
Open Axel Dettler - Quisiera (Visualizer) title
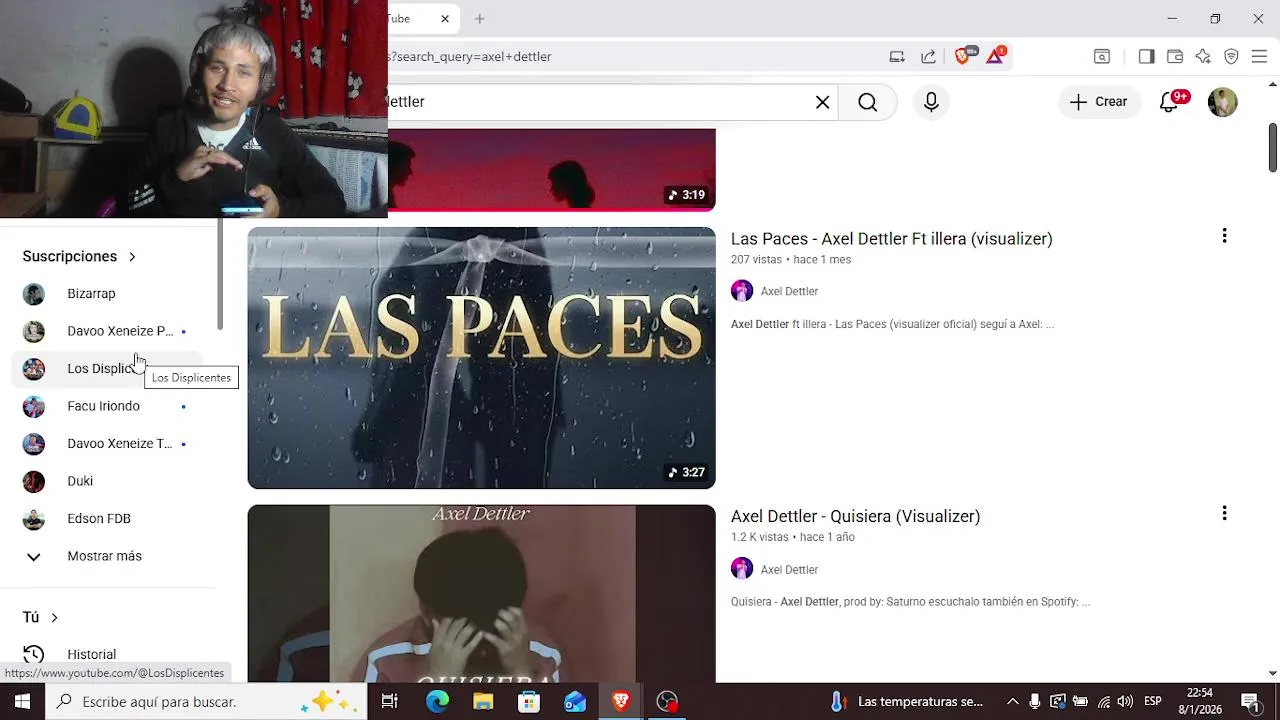855,517
